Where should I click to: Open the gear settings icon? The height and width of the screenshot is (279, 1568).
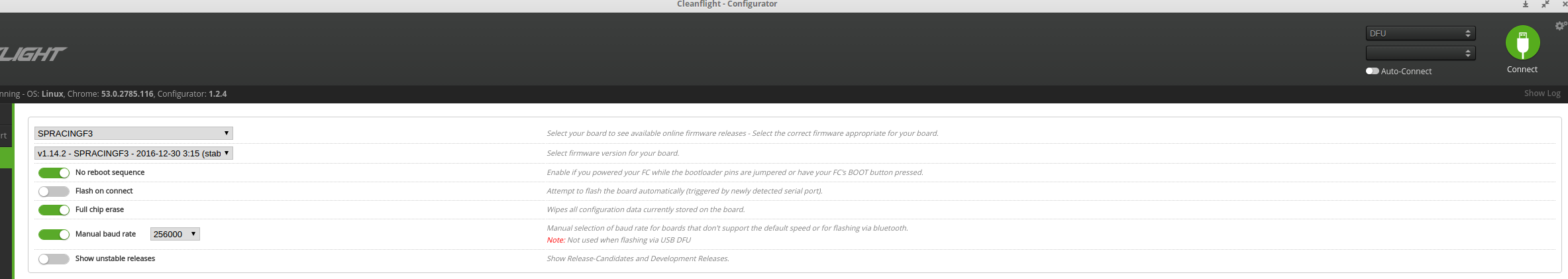1560,26
